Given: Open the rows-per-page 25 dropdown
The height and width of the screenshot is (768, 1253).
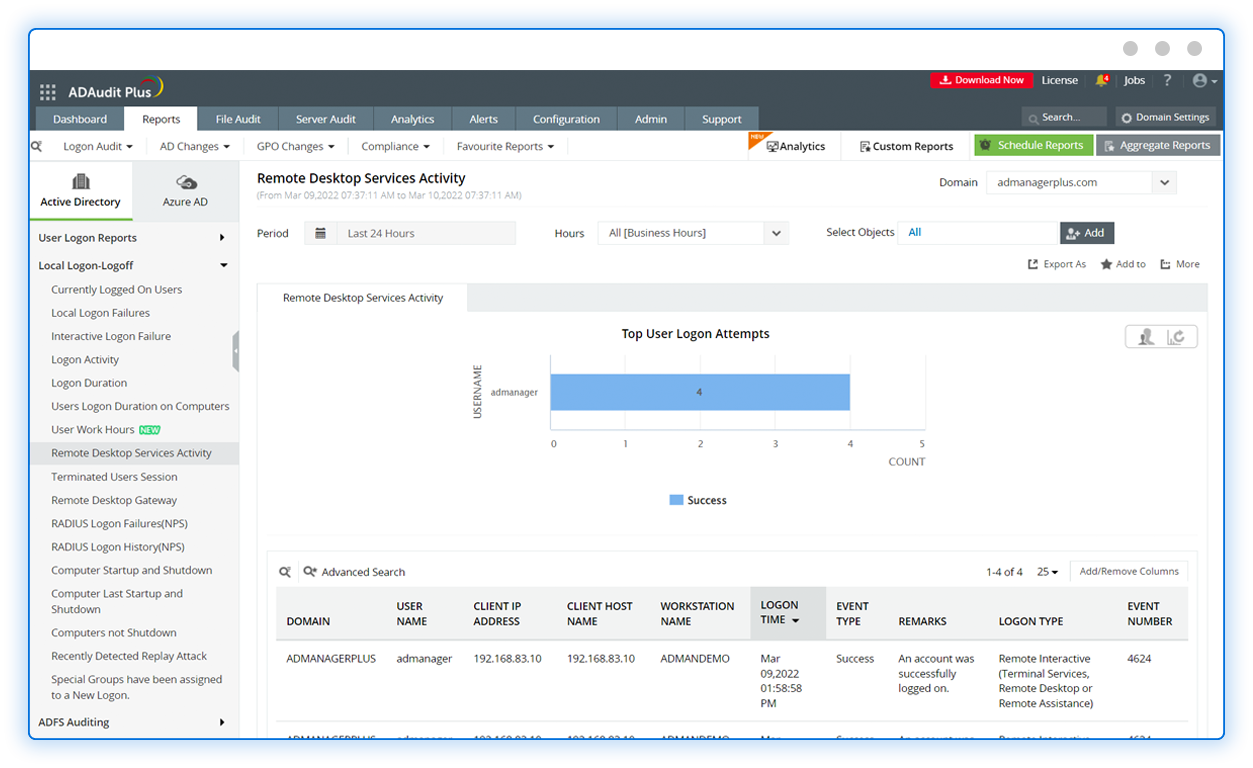Looking at the screenshot, I should coord(1047,572).
